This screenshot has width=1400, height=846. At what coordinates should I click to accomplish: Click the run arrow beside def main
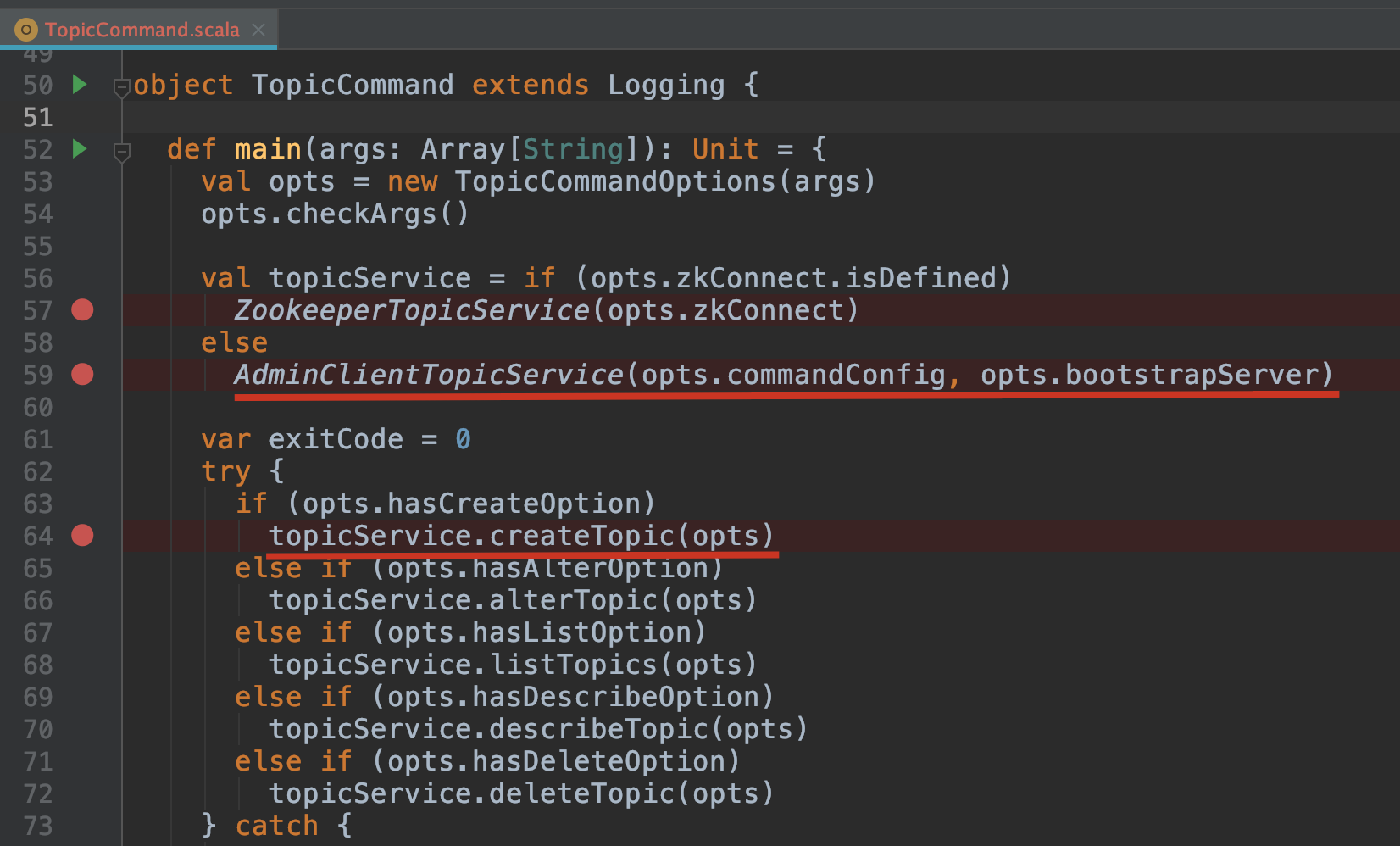pyautogui.click(x=80, y=149)
